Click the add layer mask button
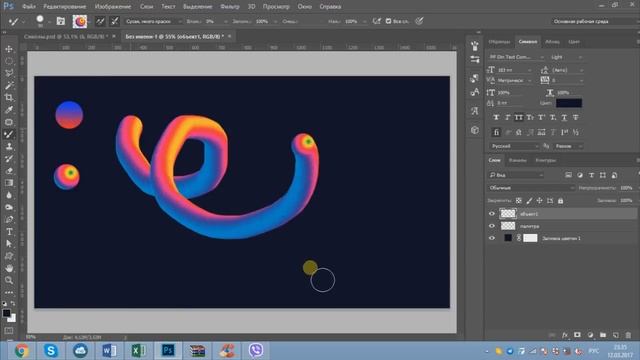This screenshot has height=360, width=640. click(577, 335)
